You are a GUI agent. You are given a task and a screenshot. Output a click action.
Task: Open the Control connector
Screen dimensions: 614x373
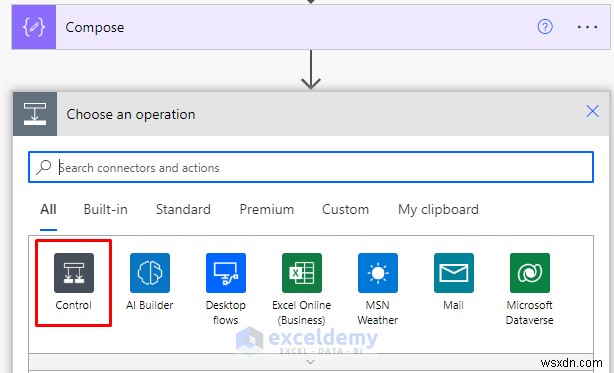click(74, 273)
